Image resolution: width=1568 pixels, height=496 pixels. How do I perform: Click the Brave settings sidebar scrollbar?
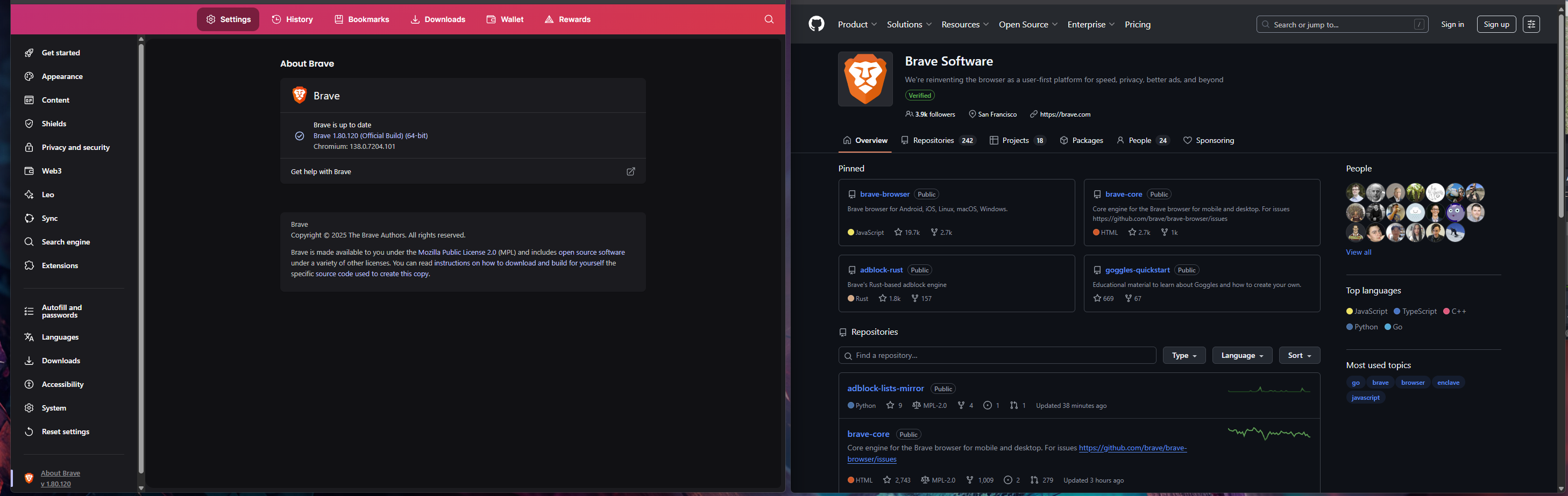pyautogui.click(x=141, y=258)
